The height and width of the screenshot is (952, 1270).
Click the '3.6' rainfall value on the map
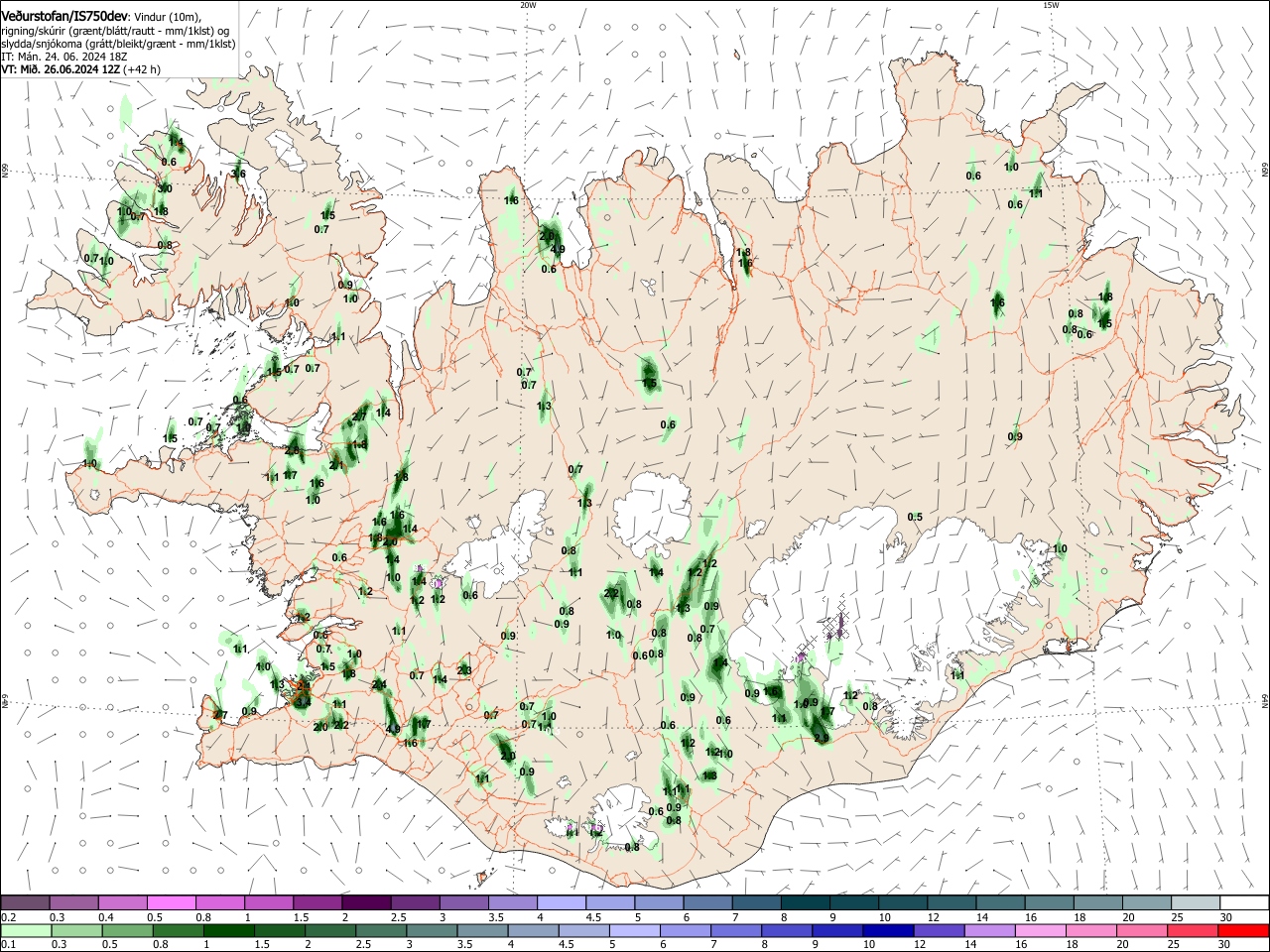pyautogui.click(x=238, y=175)
